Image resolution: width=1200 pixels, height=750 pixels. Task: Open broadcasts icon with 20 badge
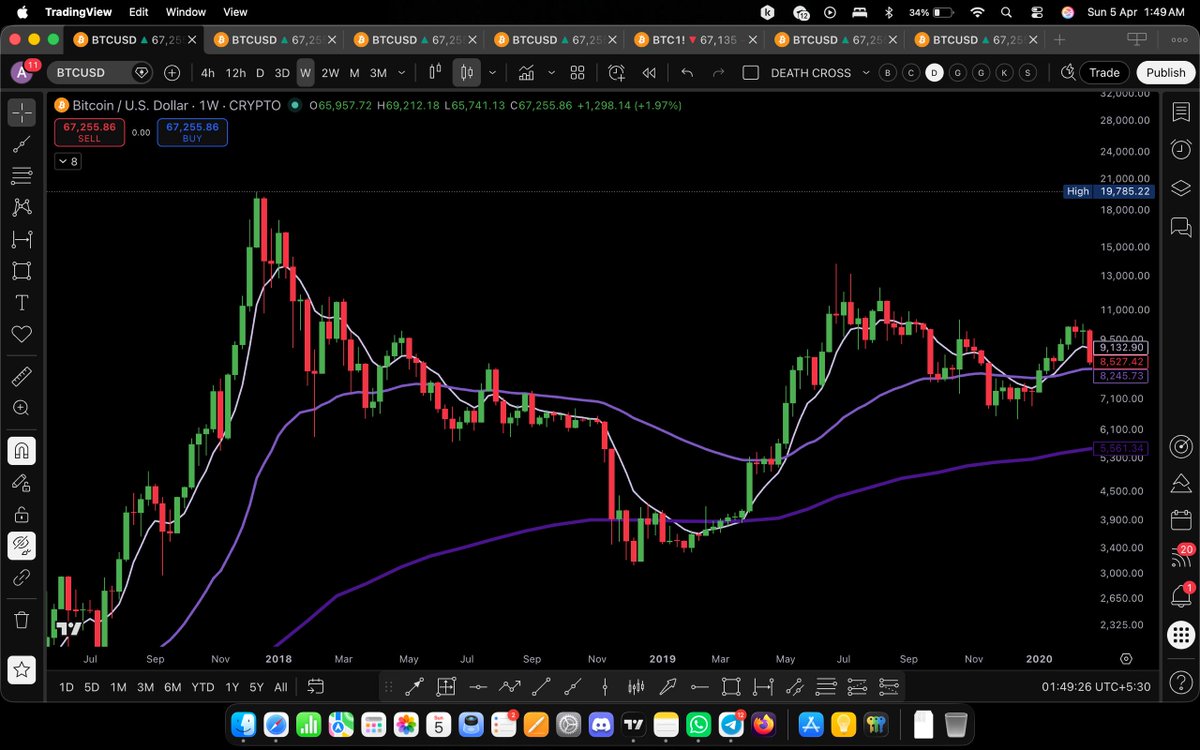(x=1181, y=558)
